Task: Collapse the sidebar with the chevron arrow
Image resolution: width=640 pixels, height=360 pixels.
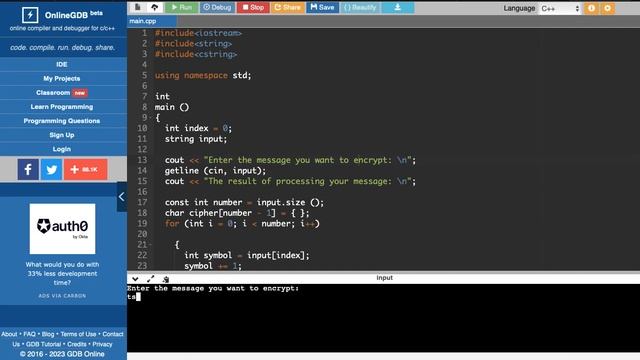Action: point(122,197)
